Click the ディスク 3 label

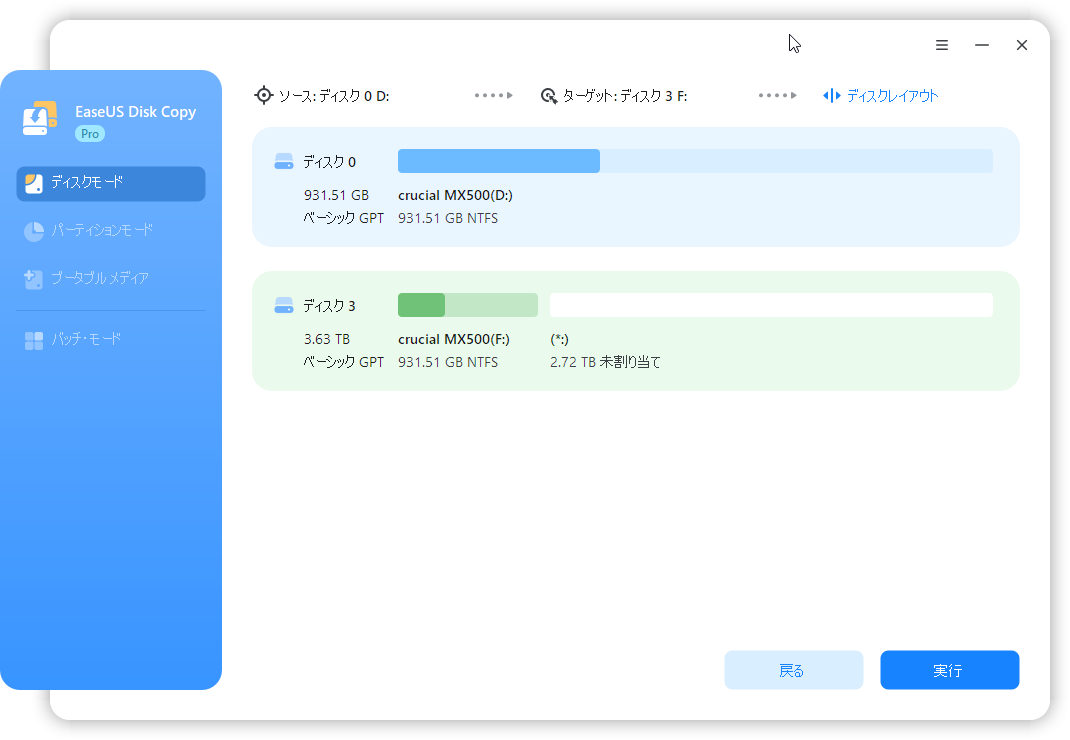[x=330, y=307]
